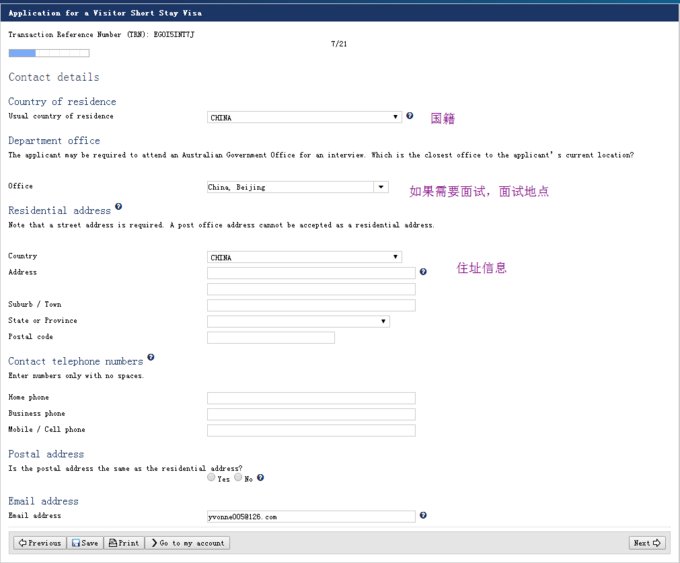Focus the Home phone field

(311, 398)
